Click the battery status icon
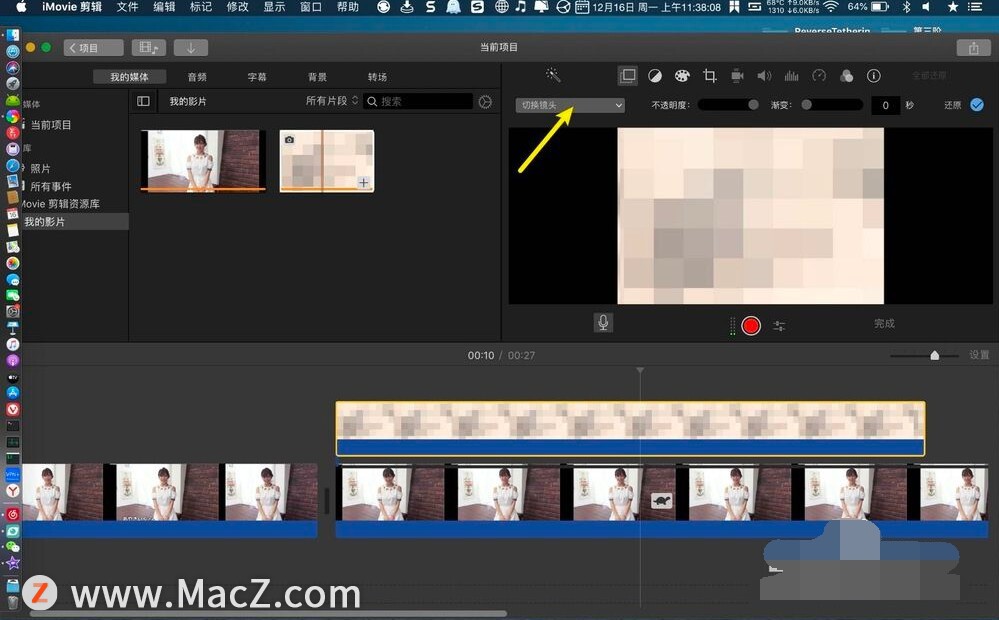This screenshot has width=999, height=620. coord(880,7)
